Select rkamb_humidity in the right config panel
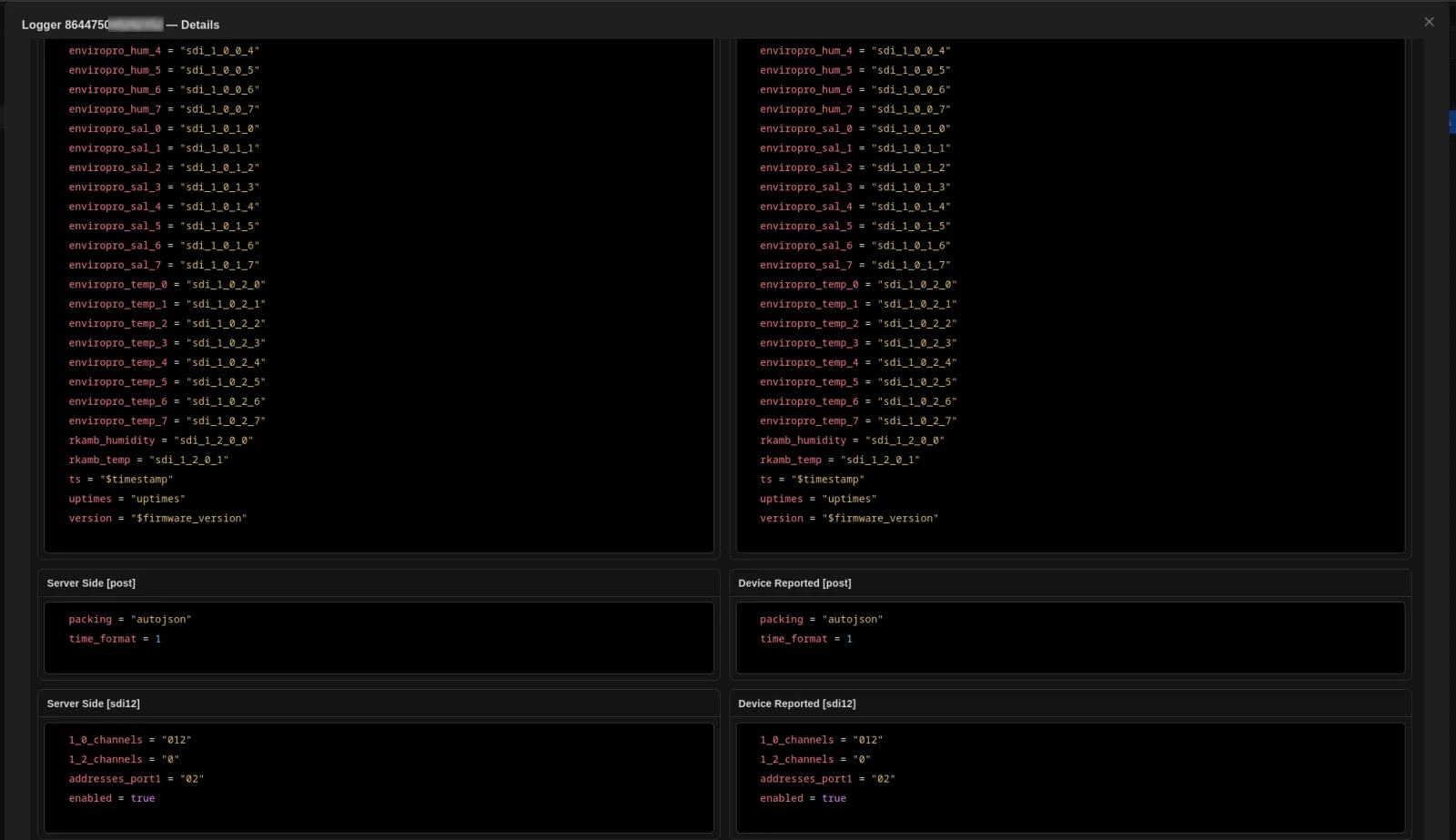 click(x=853, y=440)
